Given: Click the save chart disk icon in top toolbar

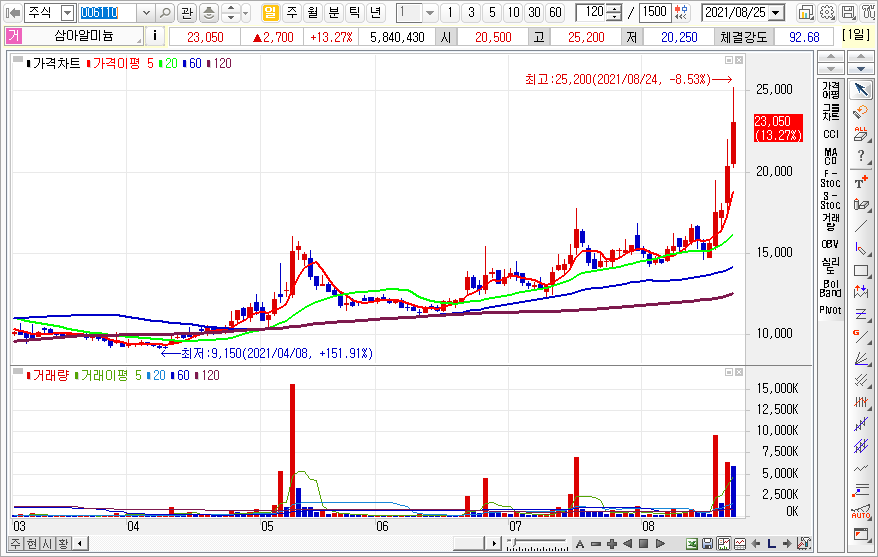Looking at the screenshot, I should coord(848,12).
